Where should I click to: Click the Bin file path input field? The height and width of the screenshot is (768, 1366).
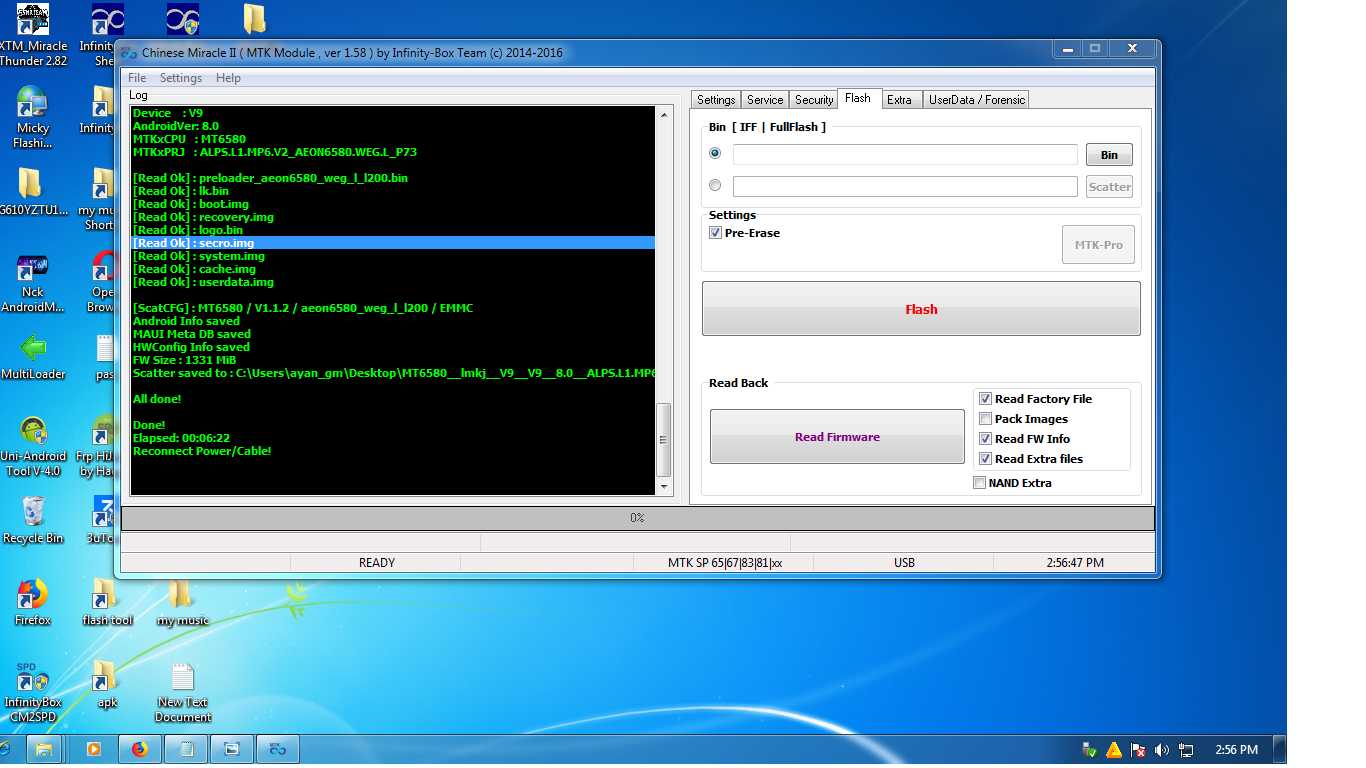(x=905, y=155)
